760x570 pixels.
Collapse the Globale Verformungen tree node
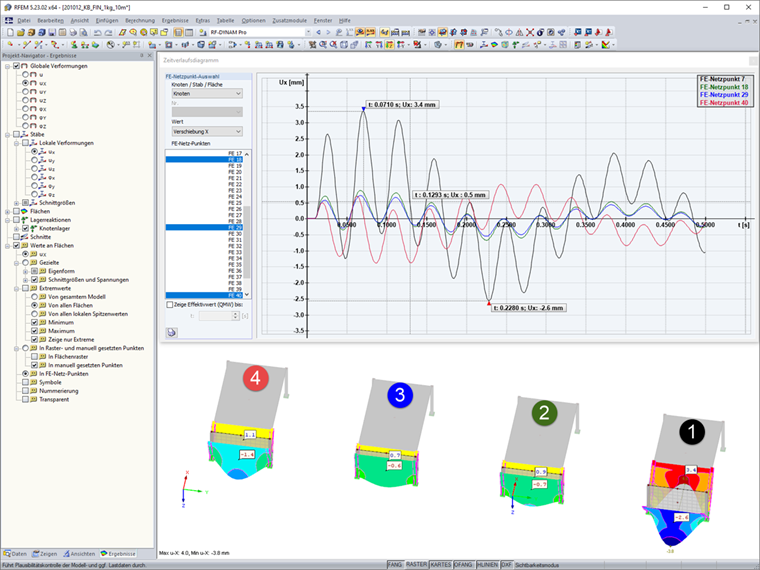(x=7, y=66)
